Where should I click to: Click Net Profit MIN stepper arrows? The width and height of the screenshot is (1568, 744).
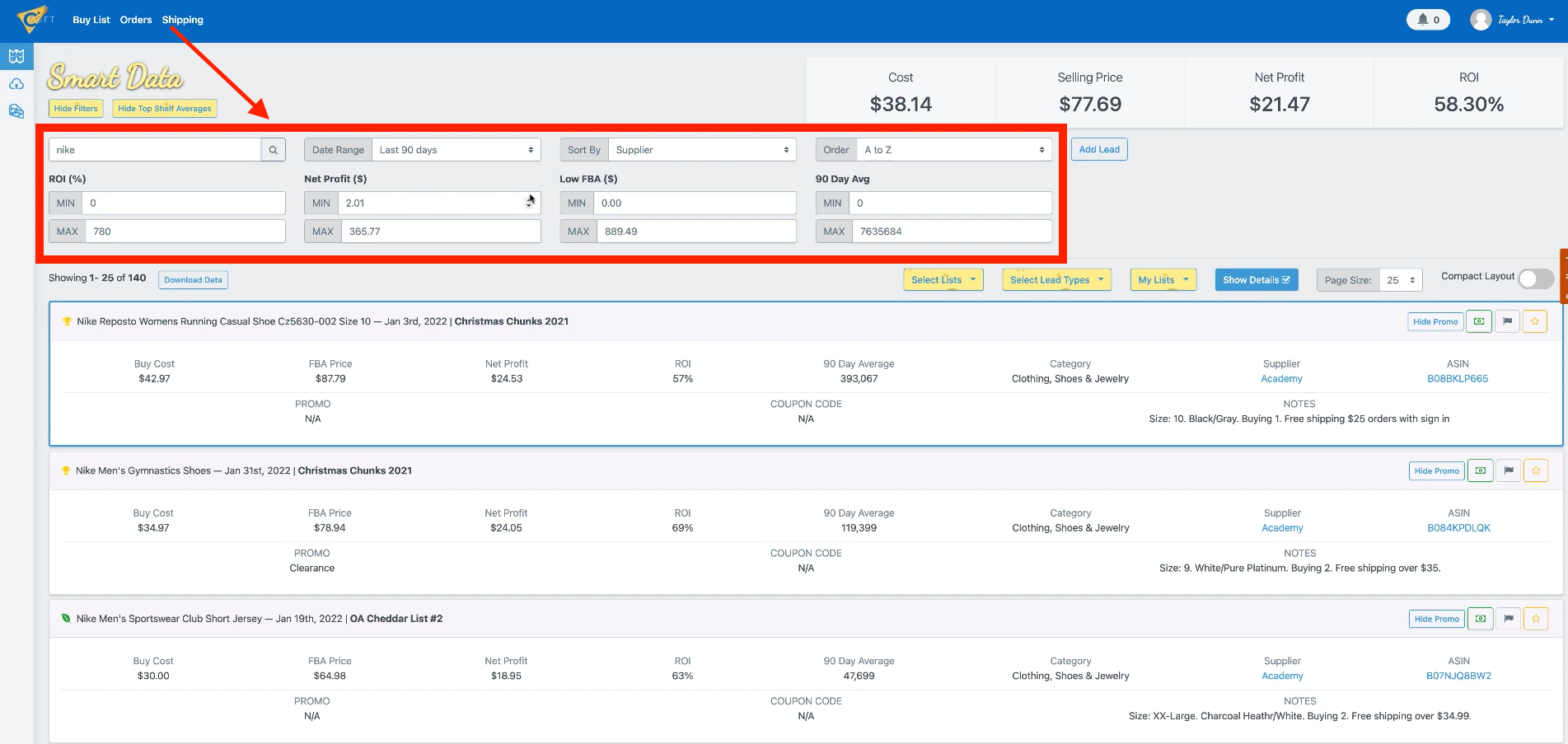pyautogui.click(x=529, y=203)
